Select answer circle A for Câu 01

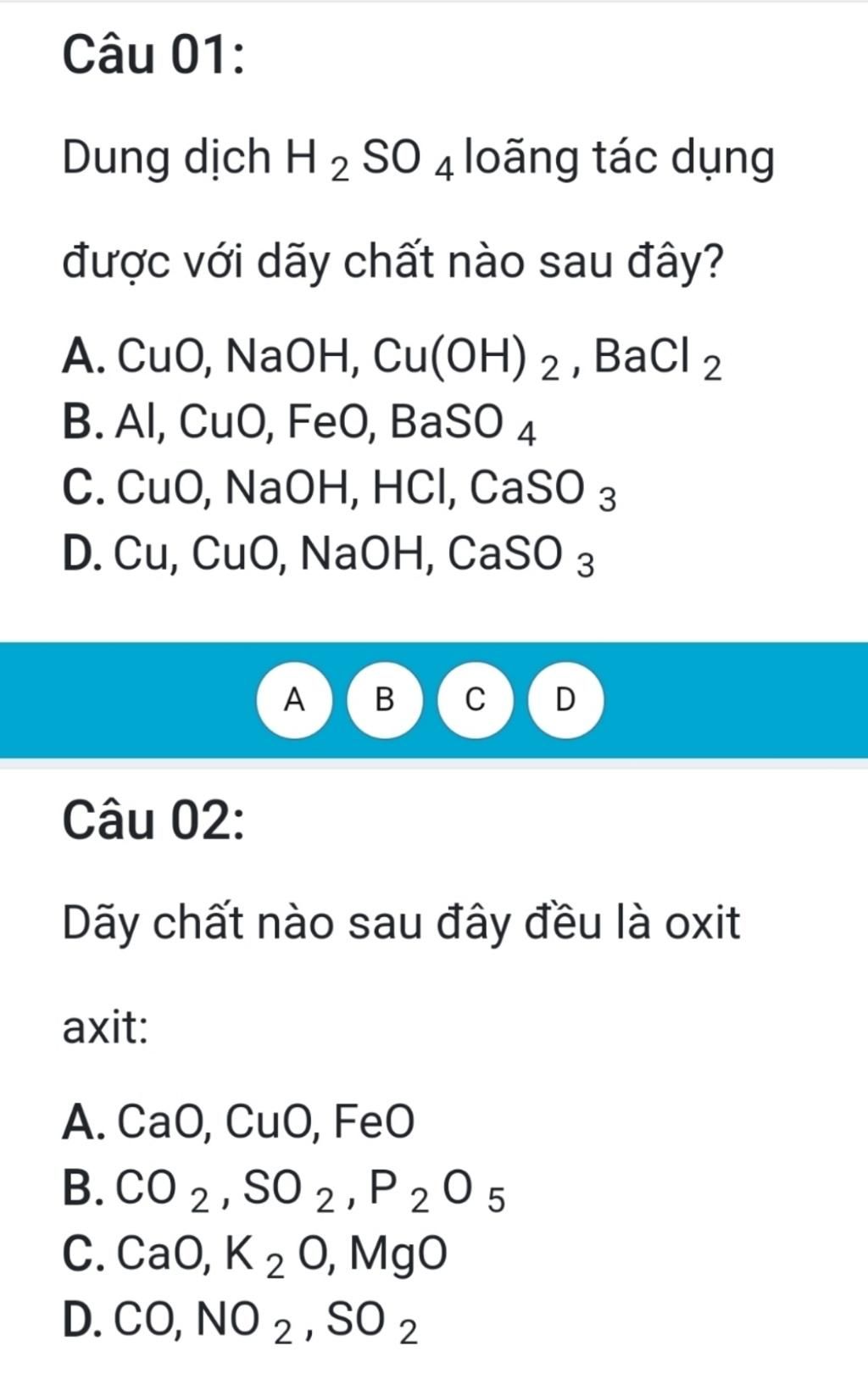(294, 700)
